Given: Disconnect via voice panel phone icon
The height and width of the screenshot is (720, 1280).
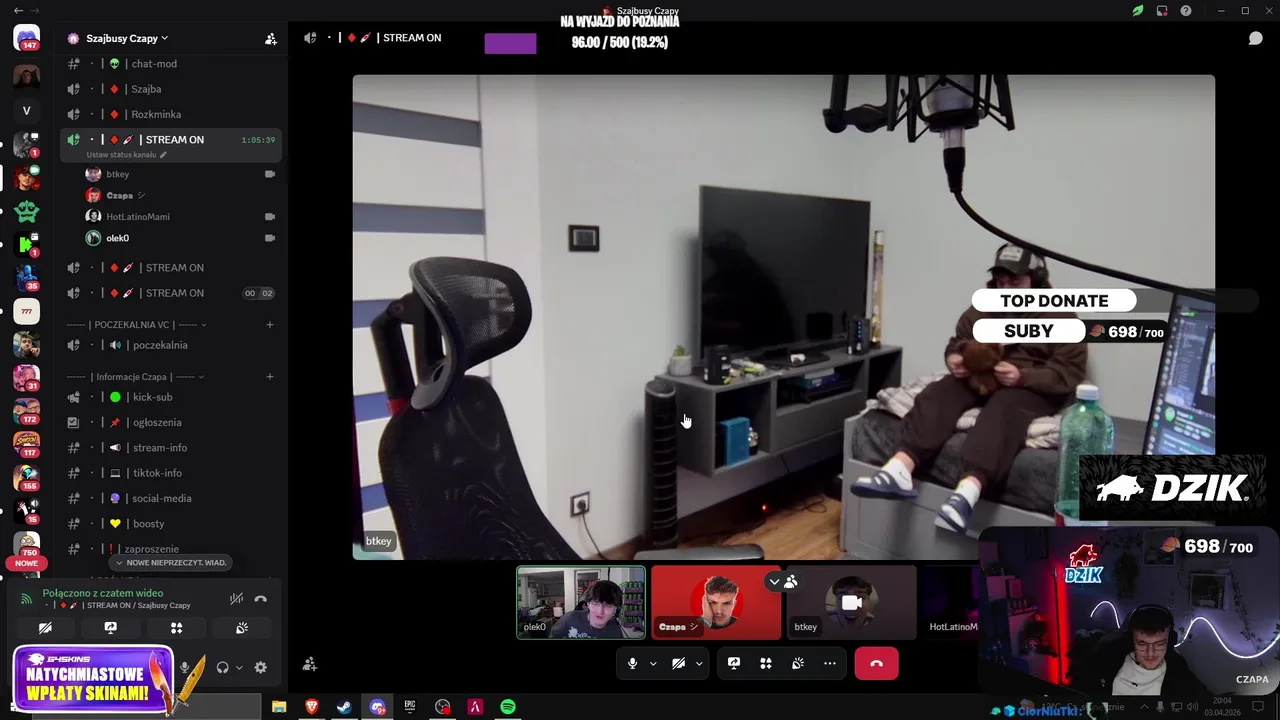Looking at the screenshot, I should coord(261,599).
